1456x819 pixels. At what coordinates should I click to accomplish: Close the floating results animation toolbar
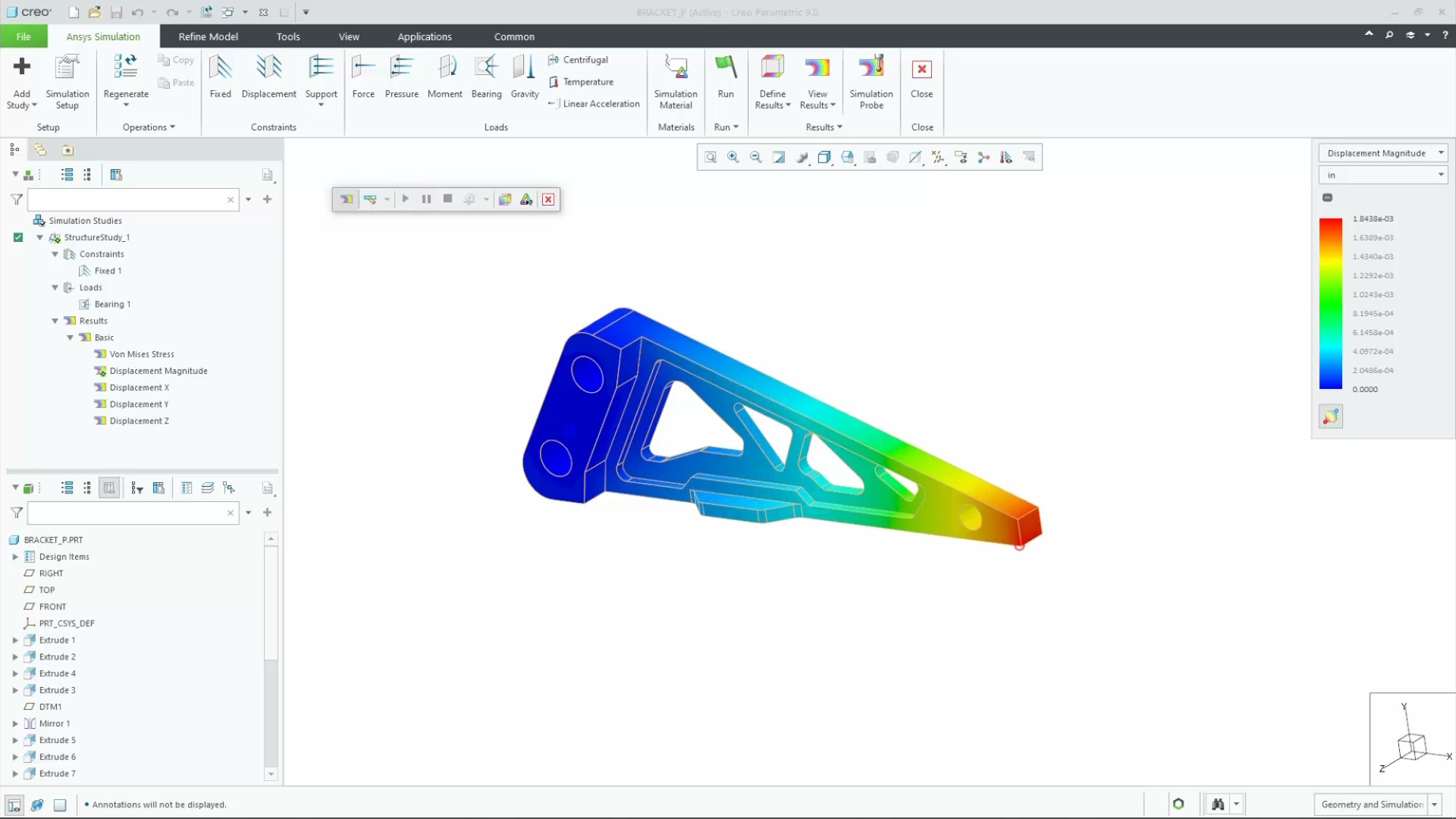point(548,199)
